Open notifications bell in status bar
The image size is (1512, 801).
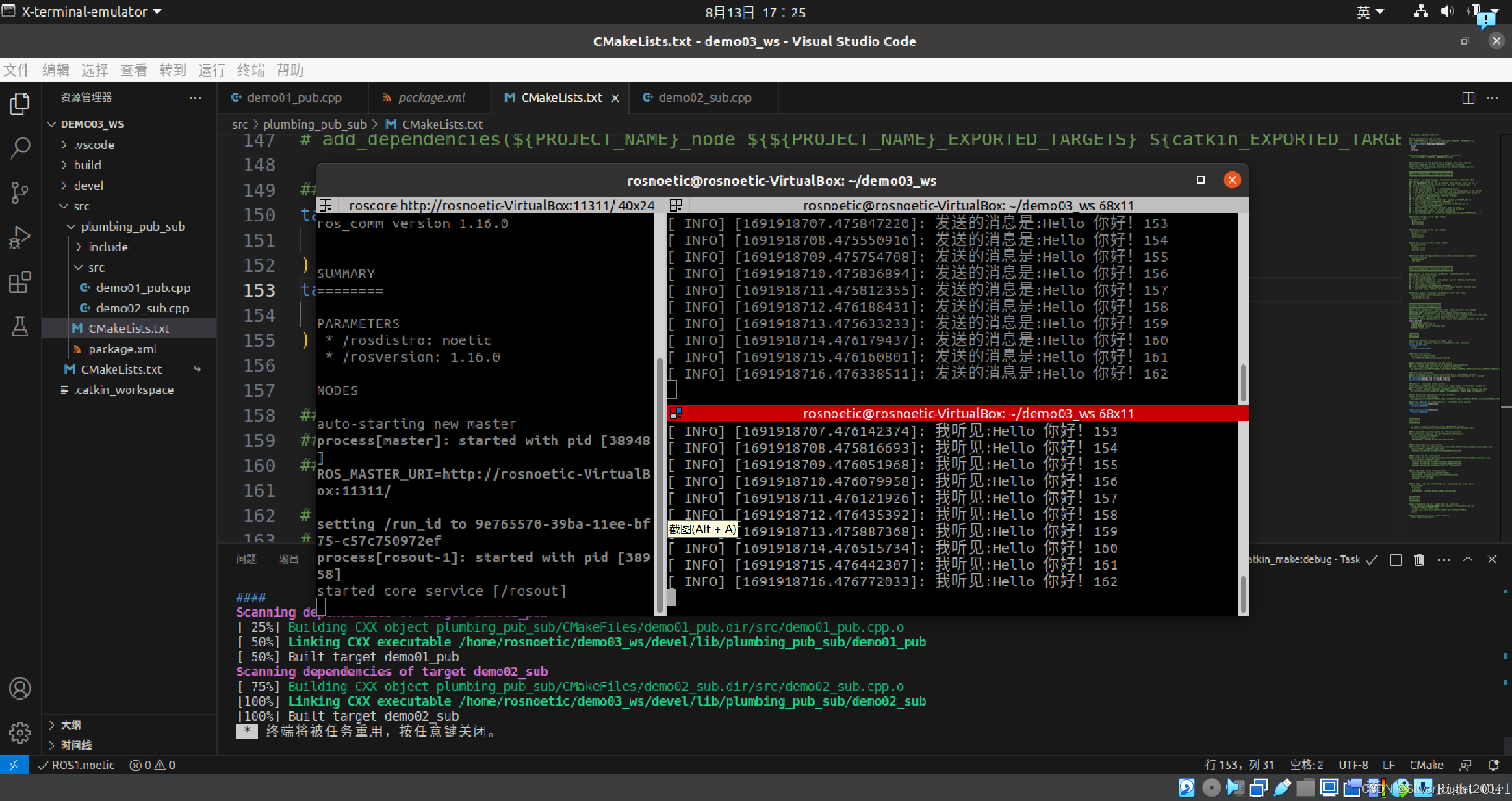(x=1493, y=765)
